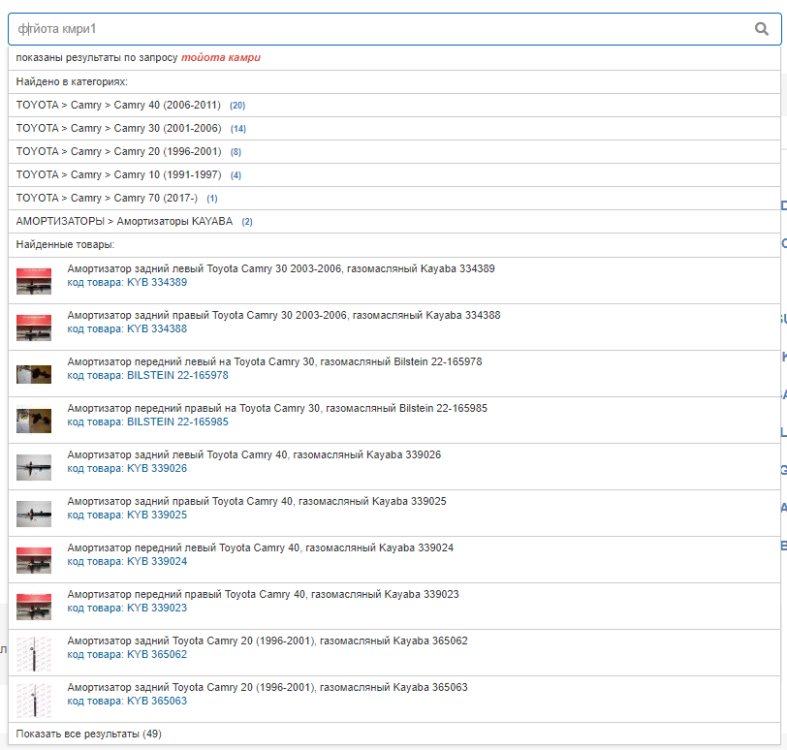Viewport: 787px width, 750px height.
Task: Open the Амортизаторы KAYABA category
Action: pyautogui.click(x=124, y=221)
